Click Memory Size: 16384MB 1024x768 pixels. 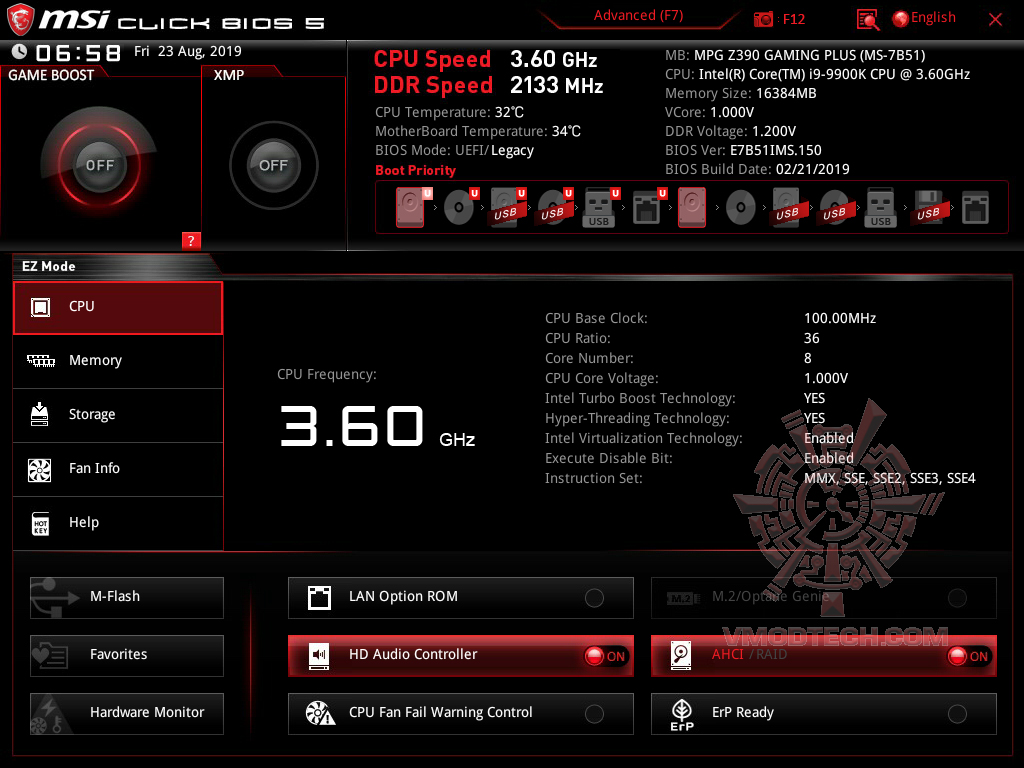(x=741, y=93)
